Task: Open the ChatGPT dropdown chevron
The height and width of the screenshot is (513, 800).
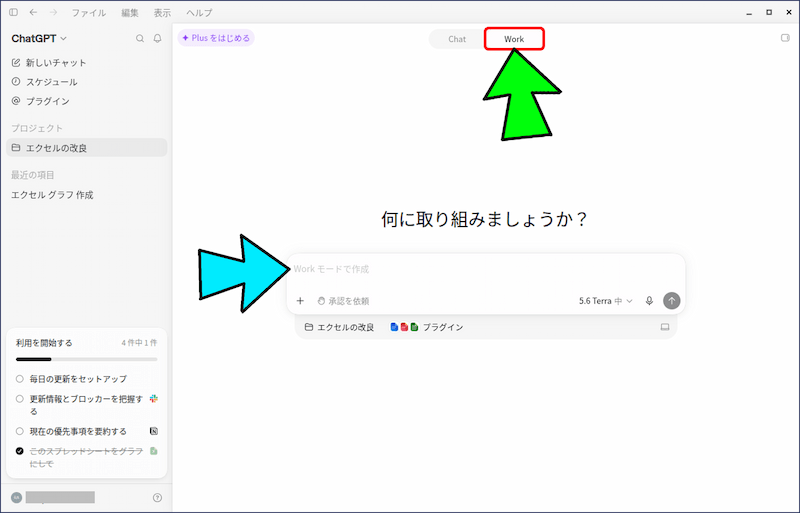Action: 63,38
